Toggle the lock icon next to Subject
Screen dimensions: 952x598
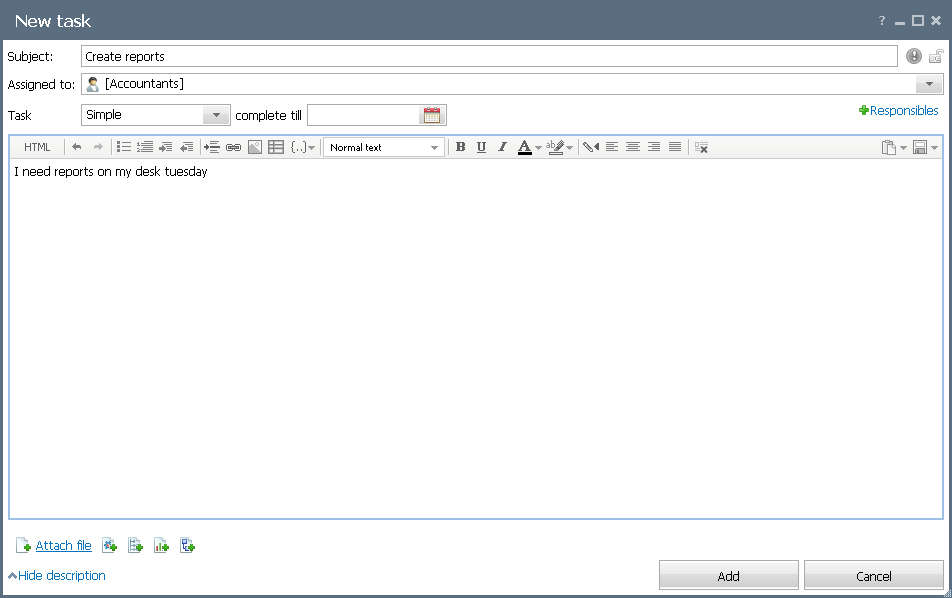click(936, 56)
